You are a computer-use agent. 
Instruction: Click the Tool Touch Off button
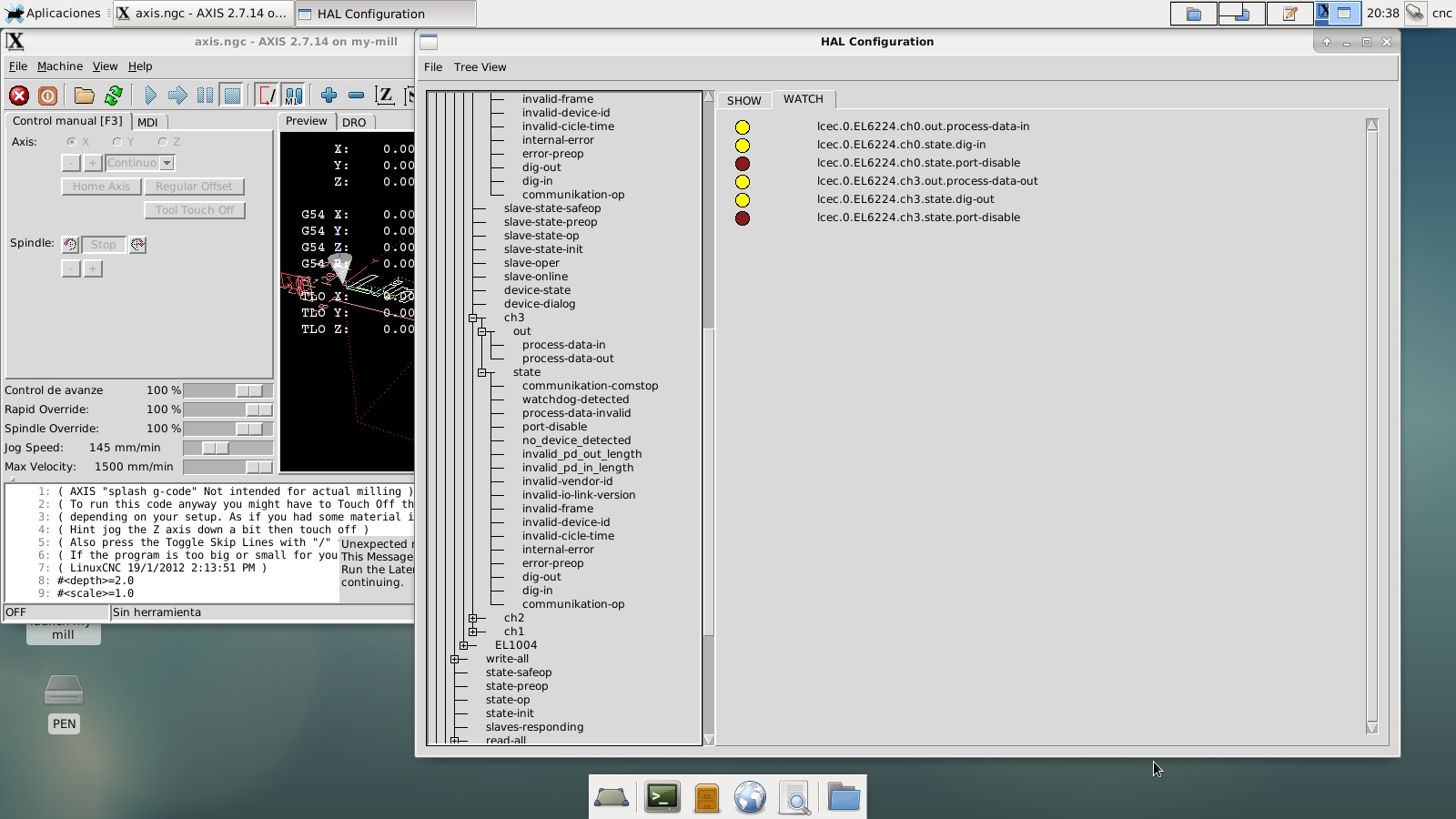click(x=195, y=210)
